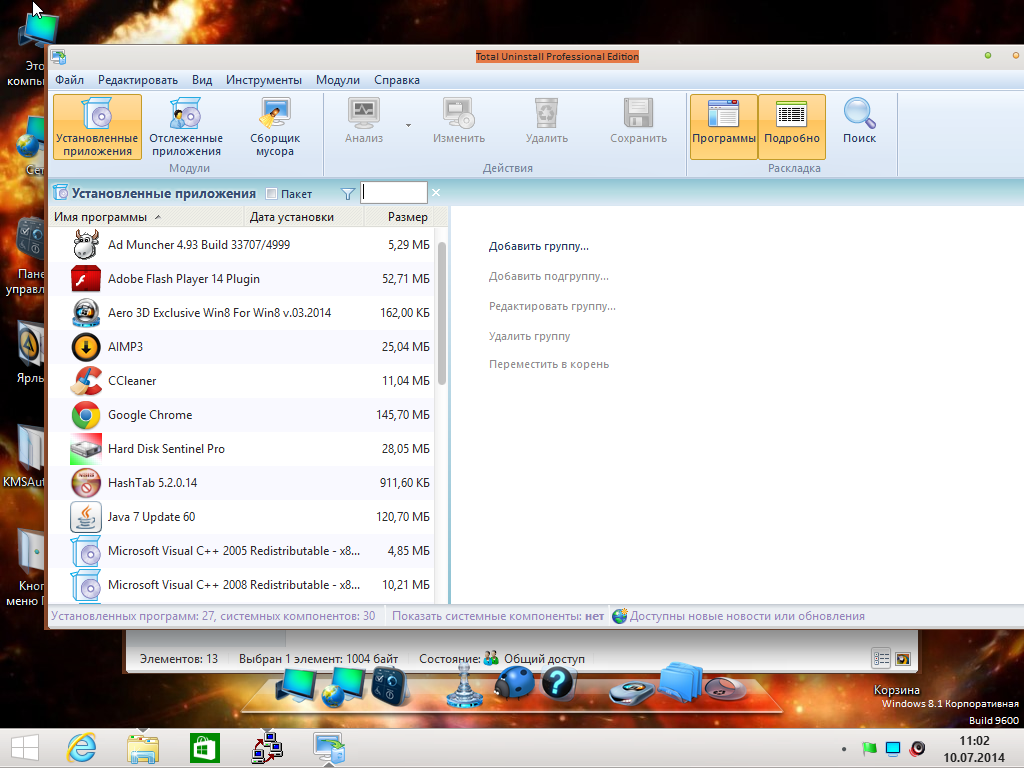Open Internet Explorer from the taskbar
This screenshot has width=1024, height=768.
pyautogui.click(x=82, y=748)
